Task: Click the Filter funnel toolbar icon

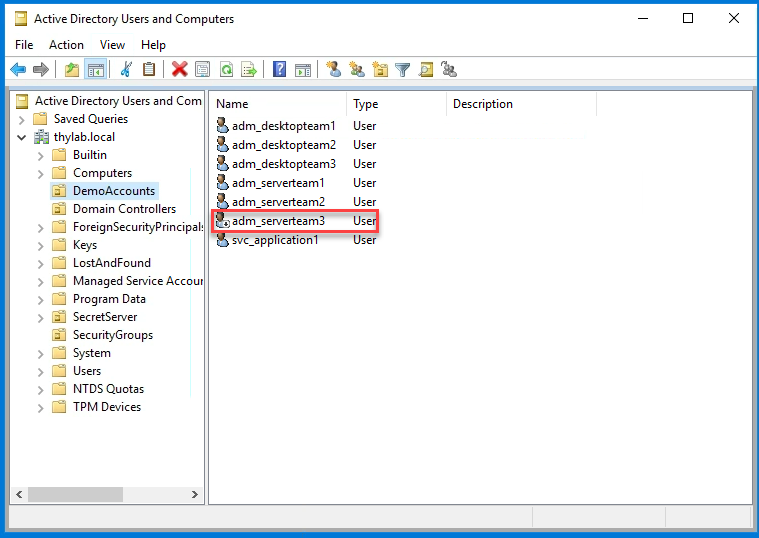Action: tap(403, 69)
